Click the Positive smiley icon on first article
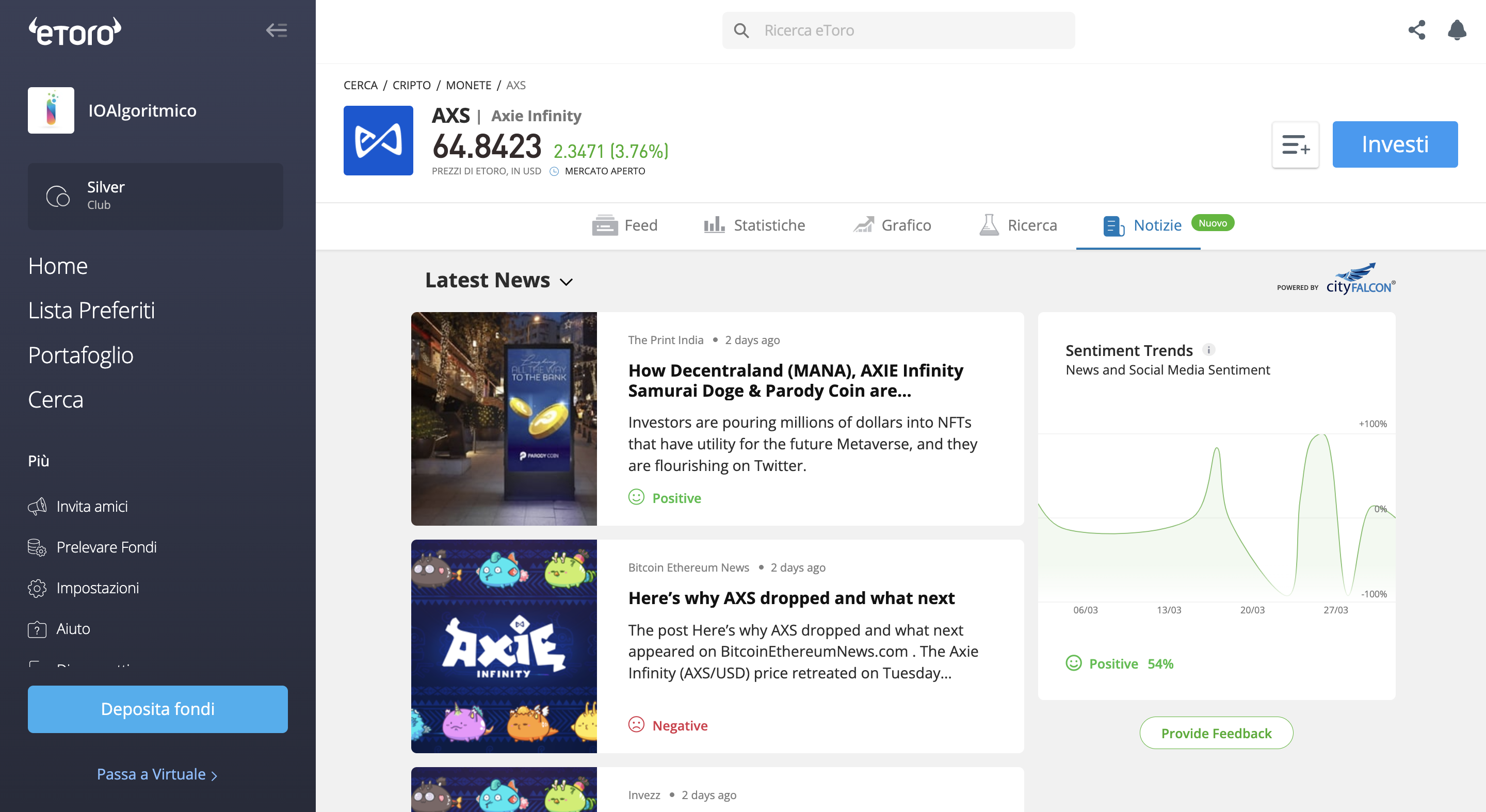Image resolution: width=1486 pixels, height=812 pixels. coord(636,497)
